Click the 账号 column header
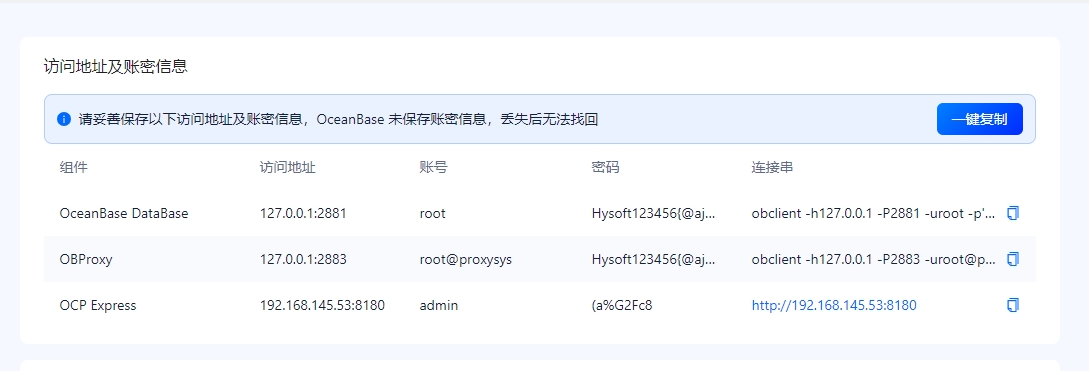Image resolution: width=1089 pixels, height=371 pixels. tap(433, 167)
